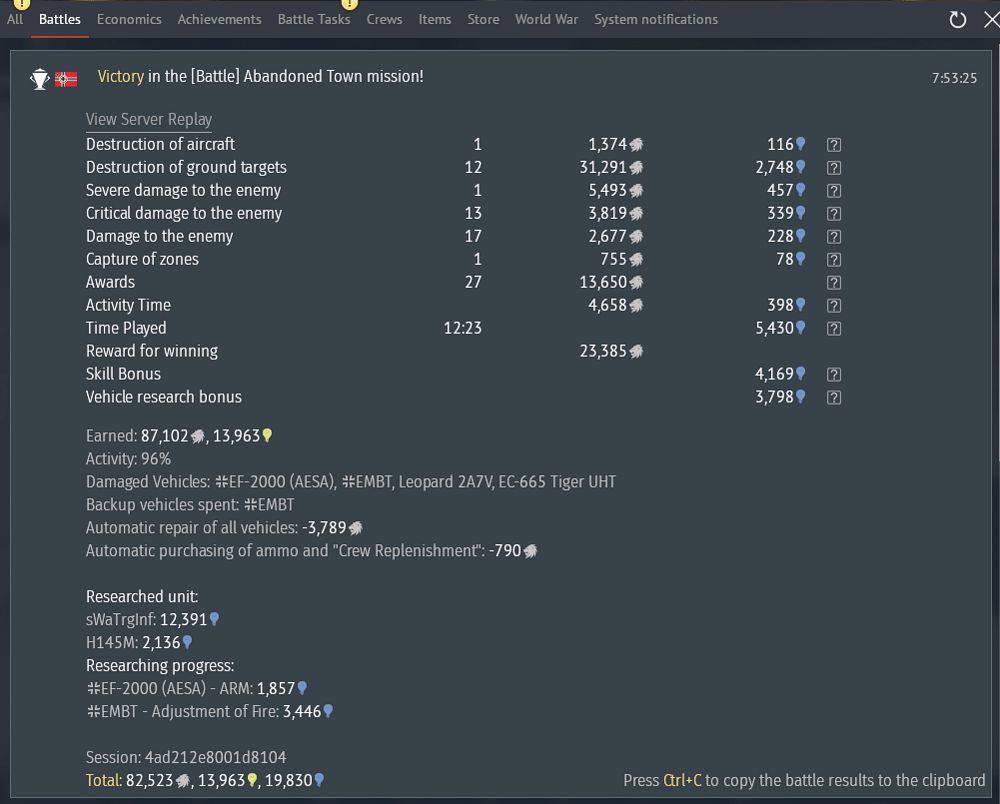
Task: Click the 'Activity: 96%' line
Action: (x=128, y=458)
